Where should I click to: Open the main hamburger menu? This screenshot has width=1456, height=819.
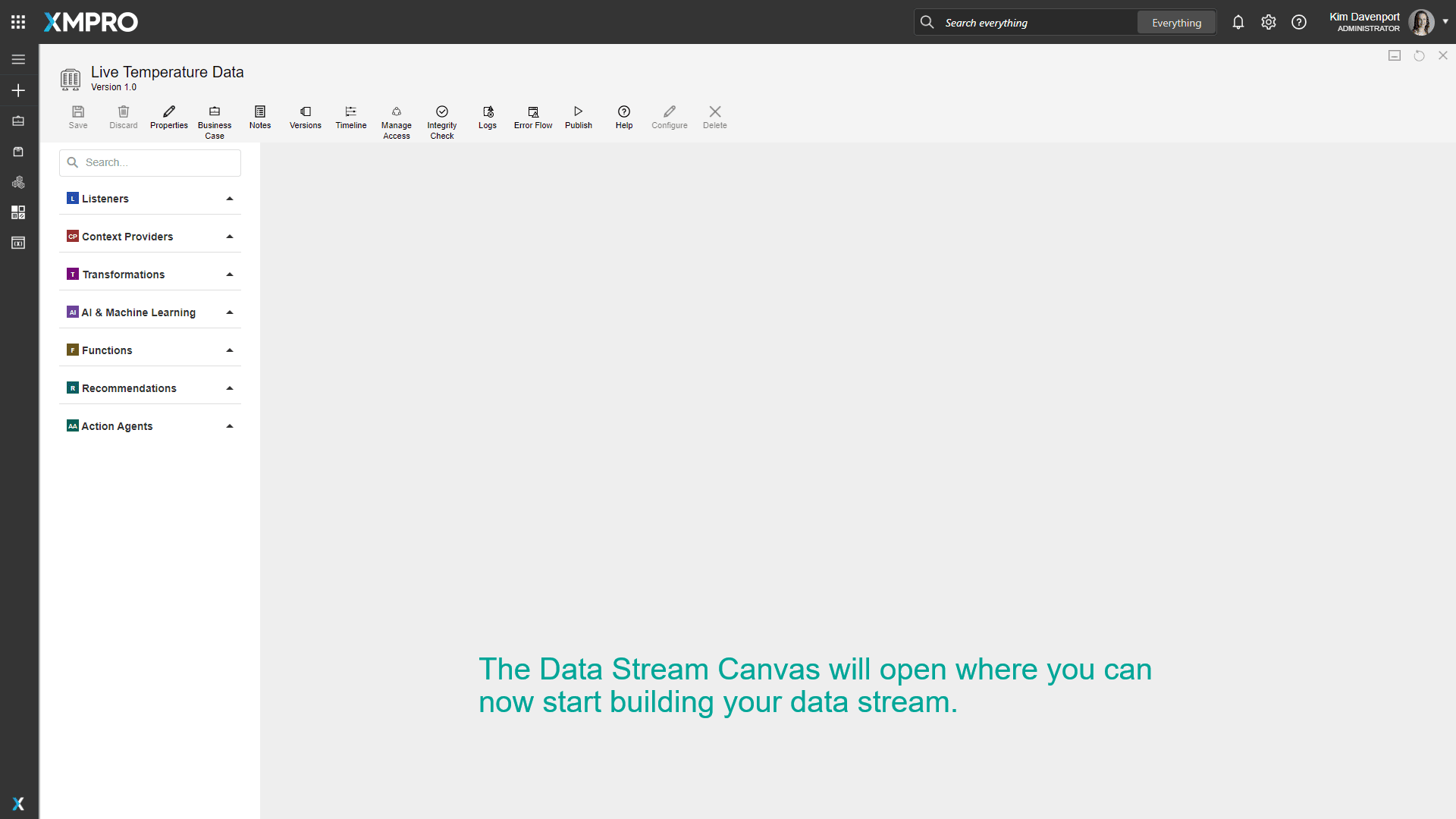pyautogui.click(x=18, y=59)
